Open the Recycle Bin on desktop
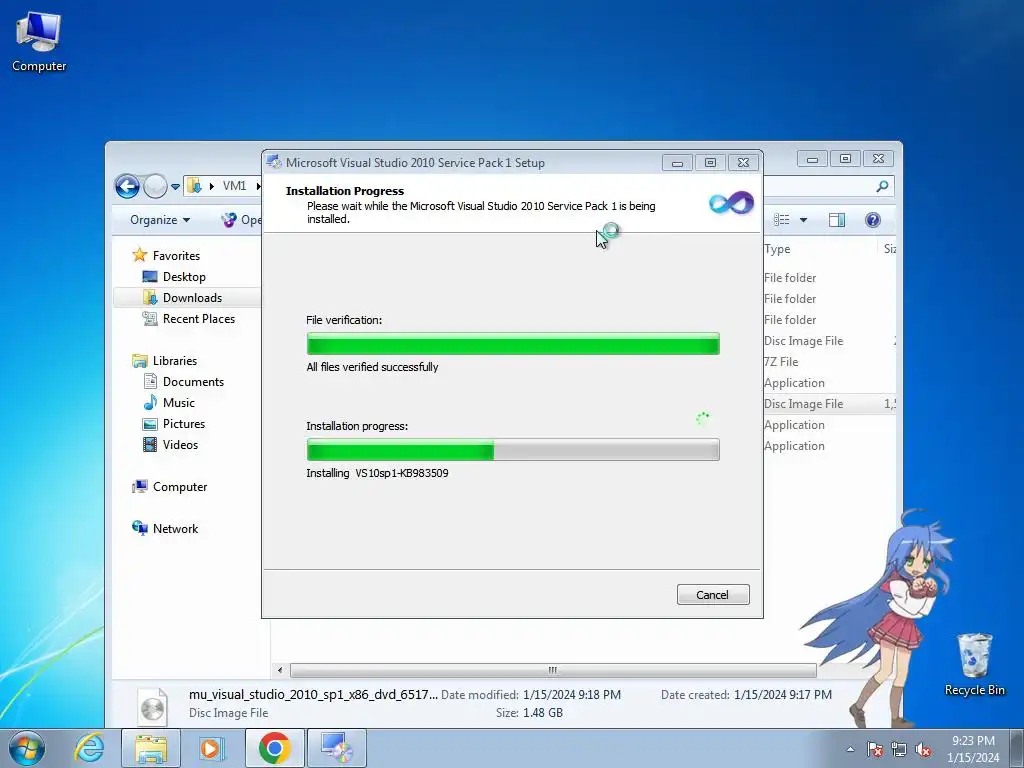The width and height of the screenshot is (1024, 768). click(x=974, y=664)
